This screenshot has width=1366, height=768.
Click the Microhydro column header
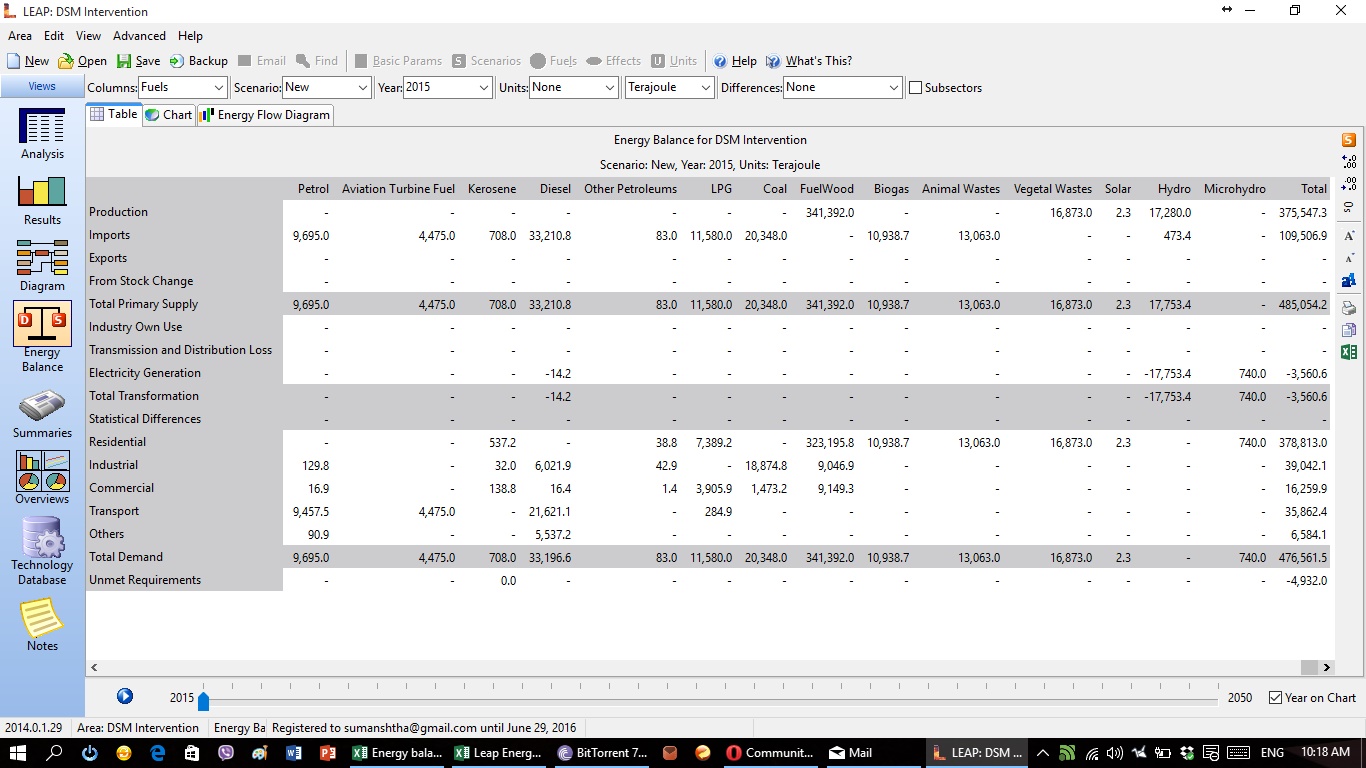[x=1234, y=189]
